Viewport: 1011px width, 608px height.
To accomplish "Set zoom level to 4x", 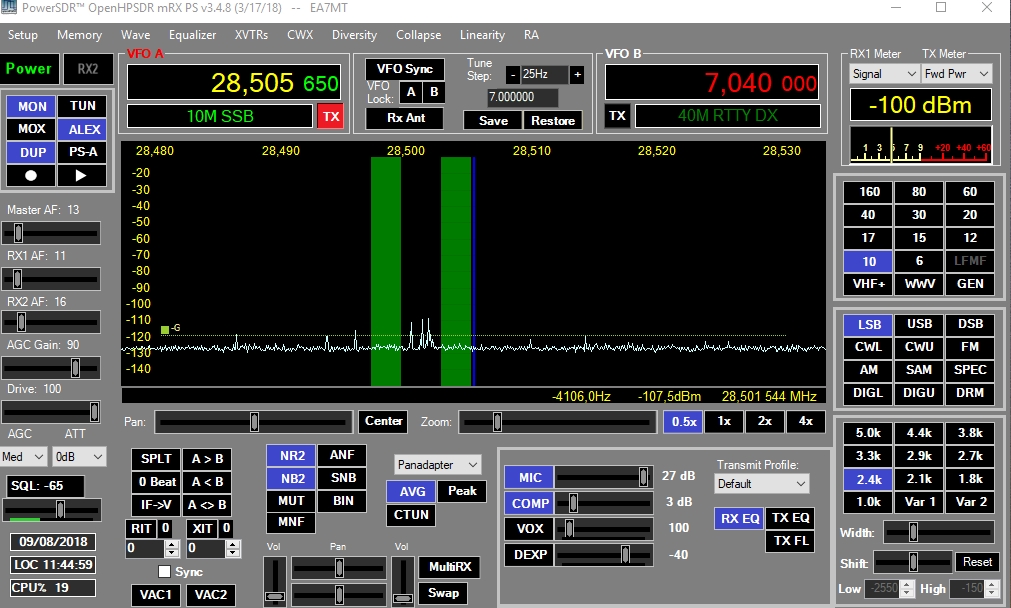I will point(805,421).
